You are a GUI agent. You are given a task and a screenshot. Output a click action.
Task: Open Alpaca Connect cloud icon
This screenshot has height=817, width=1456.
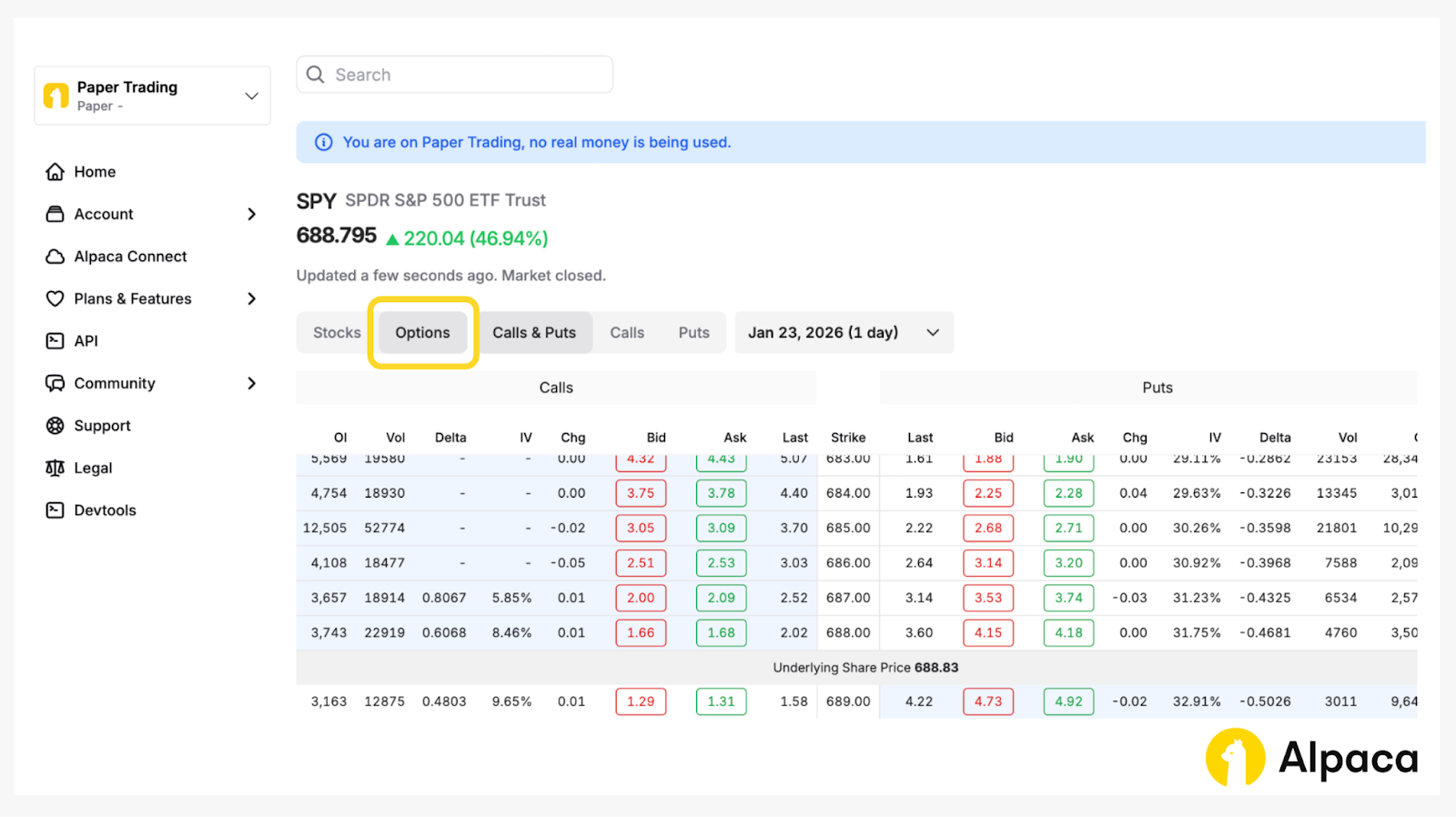56,257
